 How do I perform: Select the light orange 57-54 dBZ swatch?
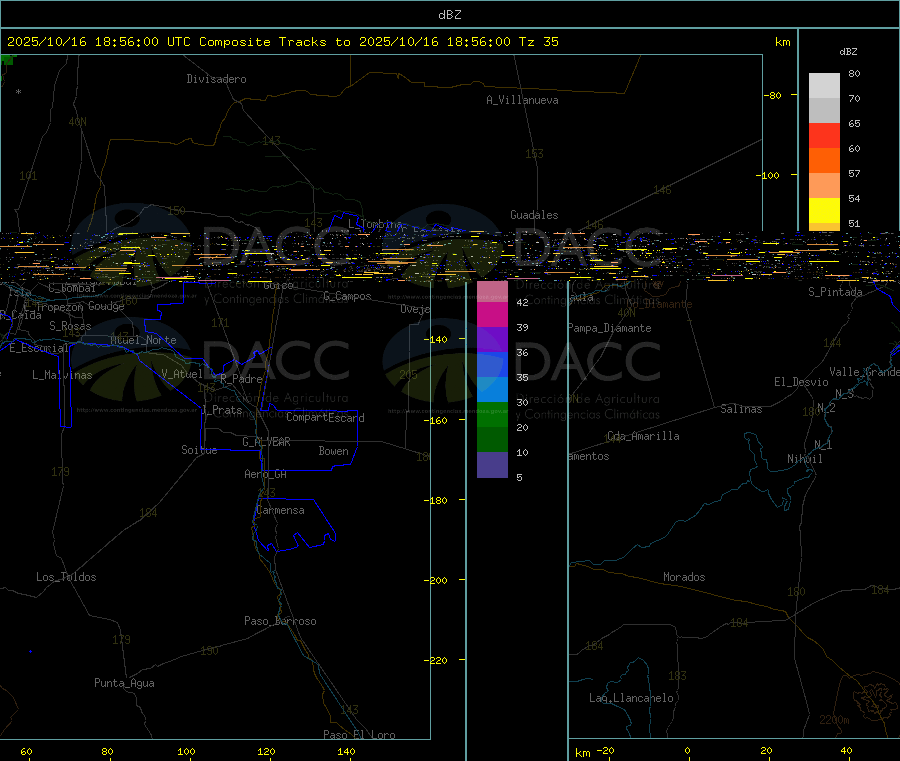pyautogui.click(x=824, y=185)
